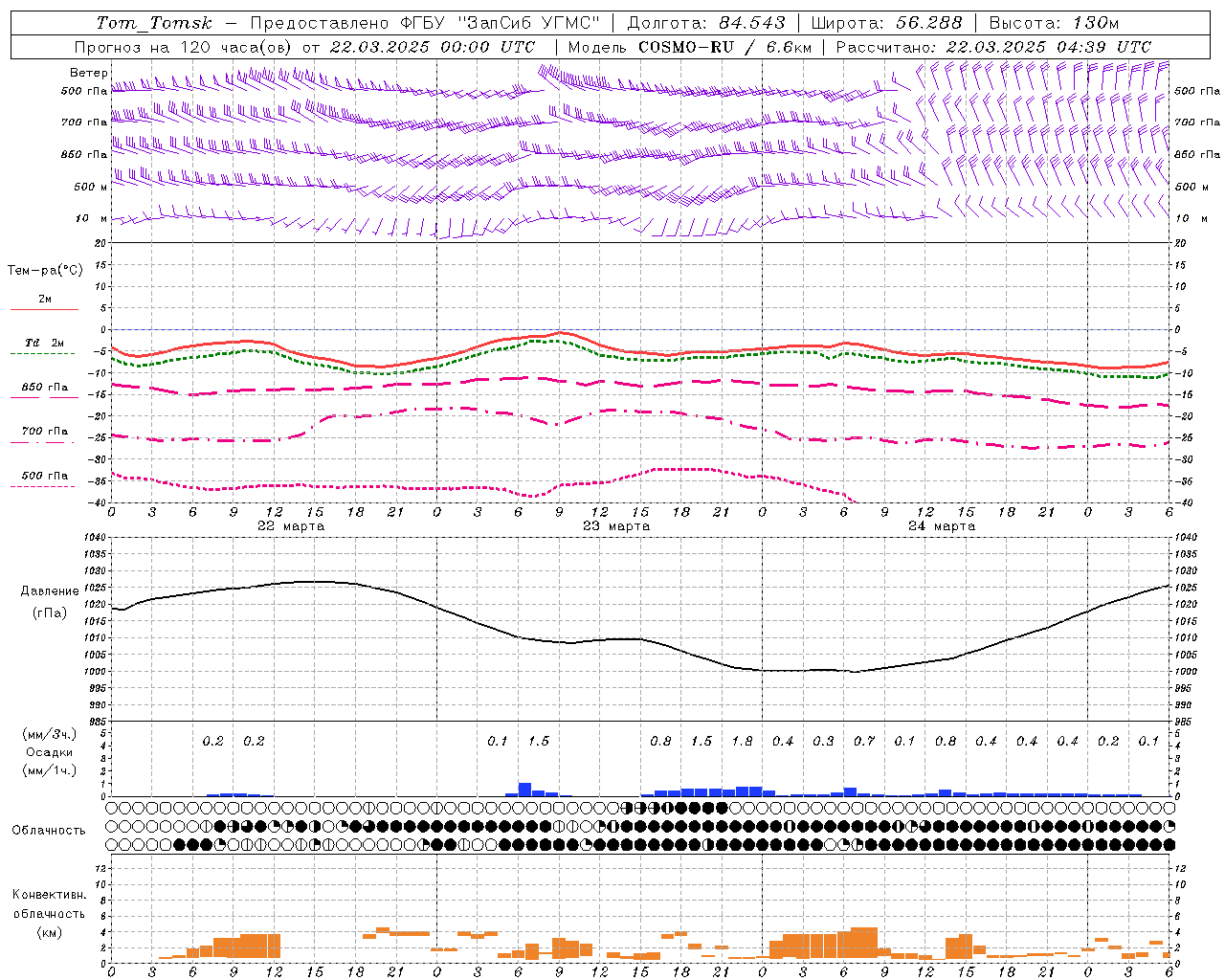The image size is (1225, 980).
Task: Click the "850 гПа" temperature legend entry
Action: (45, 388)
